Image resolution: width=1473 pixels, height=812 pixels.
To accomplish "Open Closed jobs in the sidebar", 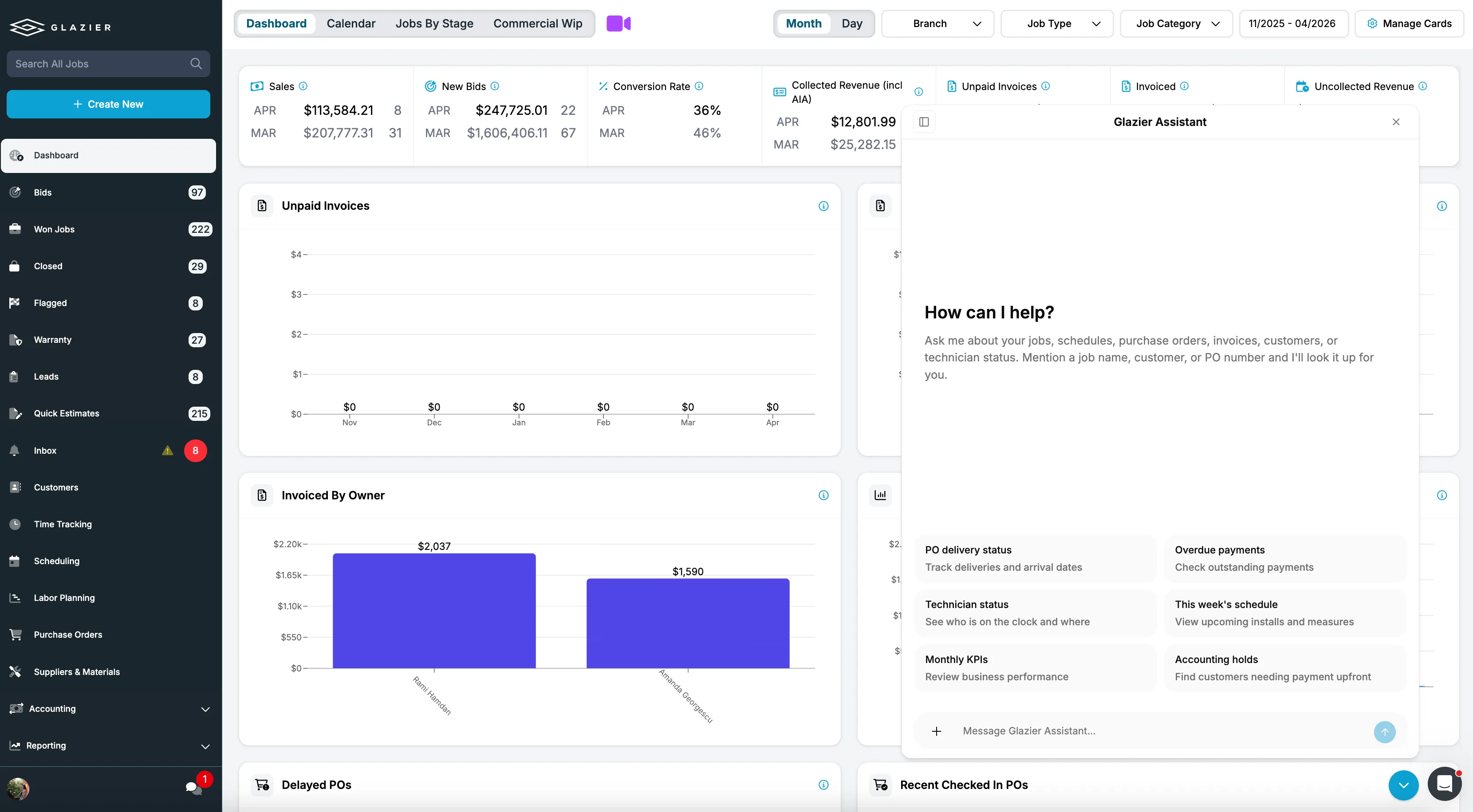I will 109,266.
